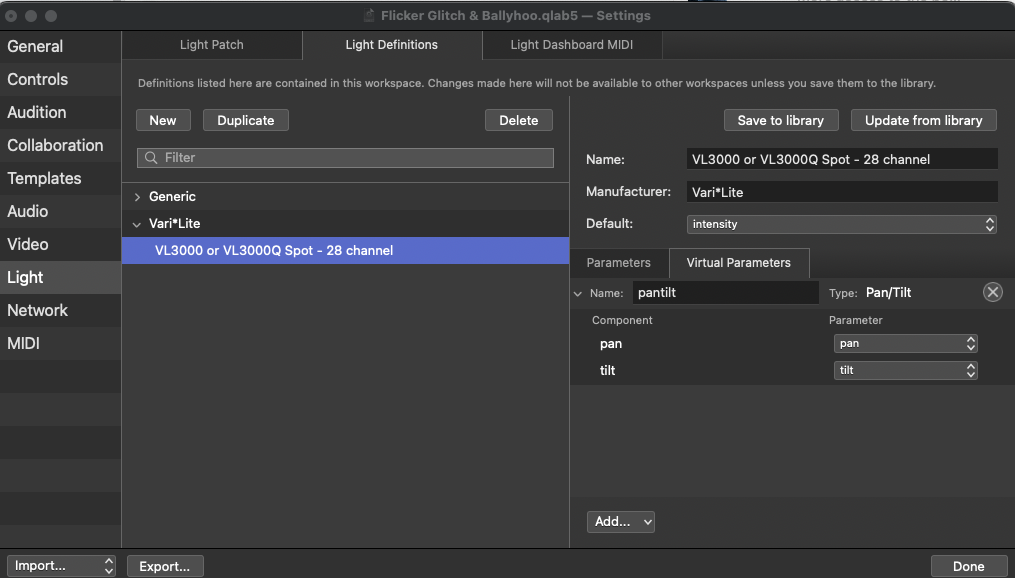1015x578 pixels.
Task: Open the Parameters tab
Action: (x=618, y=263)
